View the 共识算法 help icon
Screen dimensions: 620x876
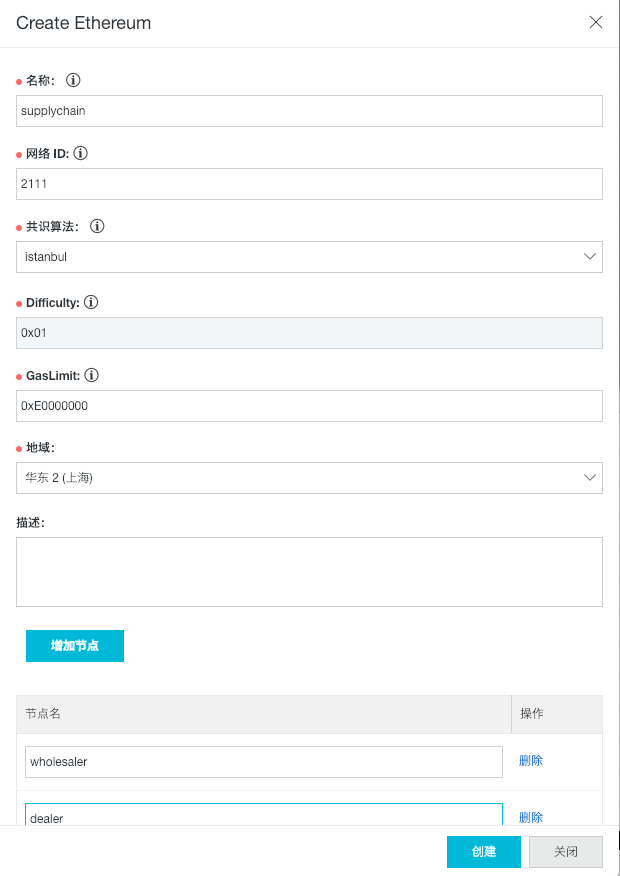tap(96, 226)
